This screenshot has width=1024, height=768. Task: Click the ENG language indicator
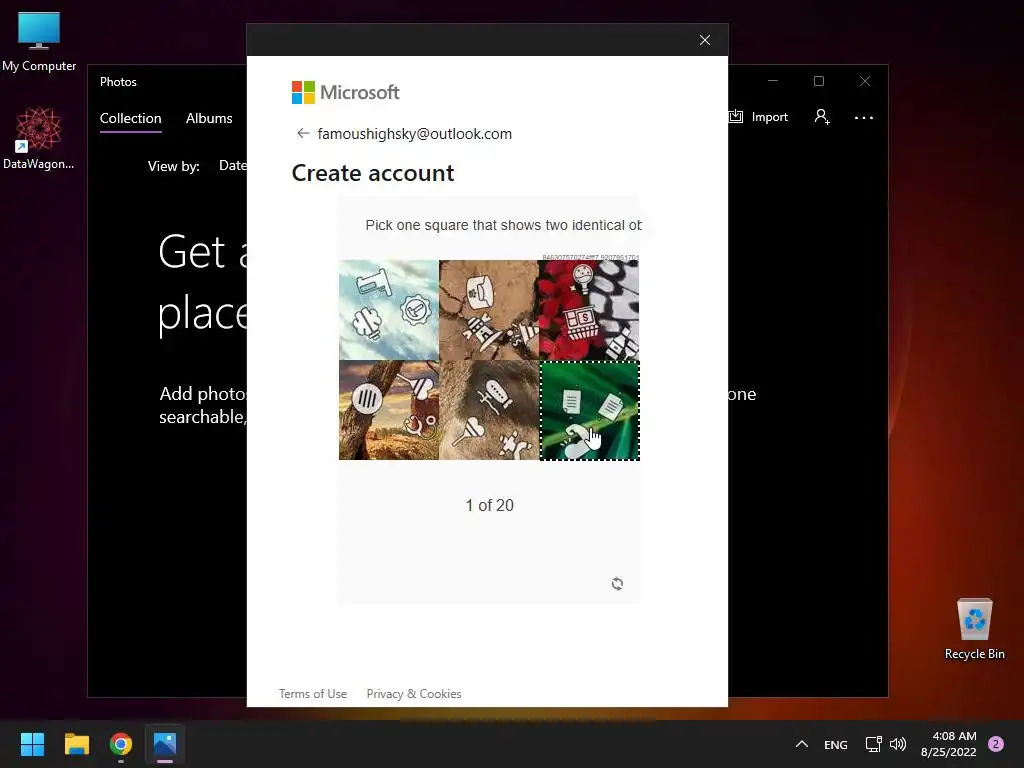point(836,744)
